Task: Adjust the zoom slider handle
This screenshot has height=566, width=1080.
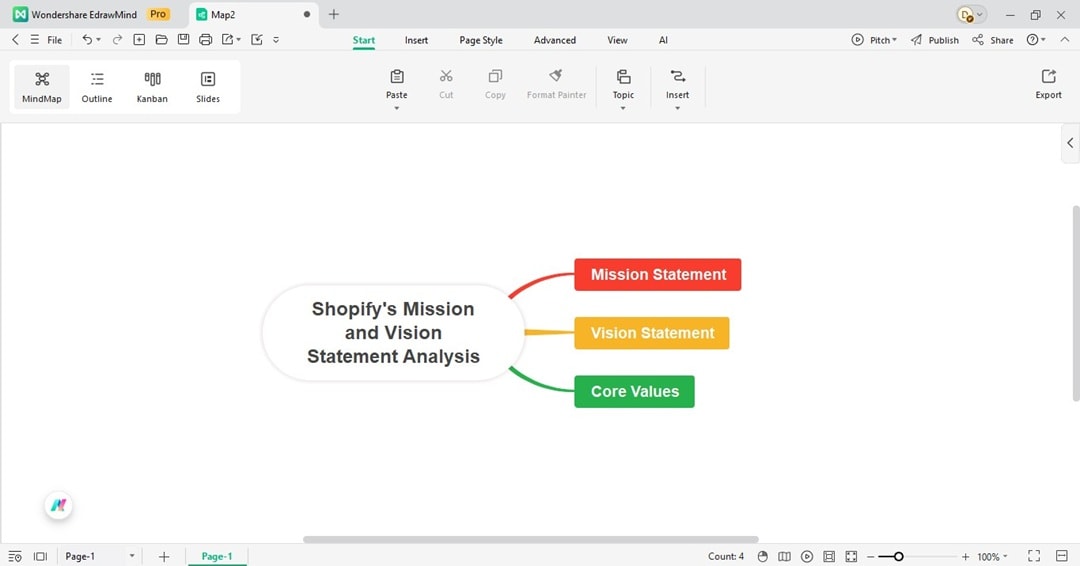Action: [x=898, y=556]
